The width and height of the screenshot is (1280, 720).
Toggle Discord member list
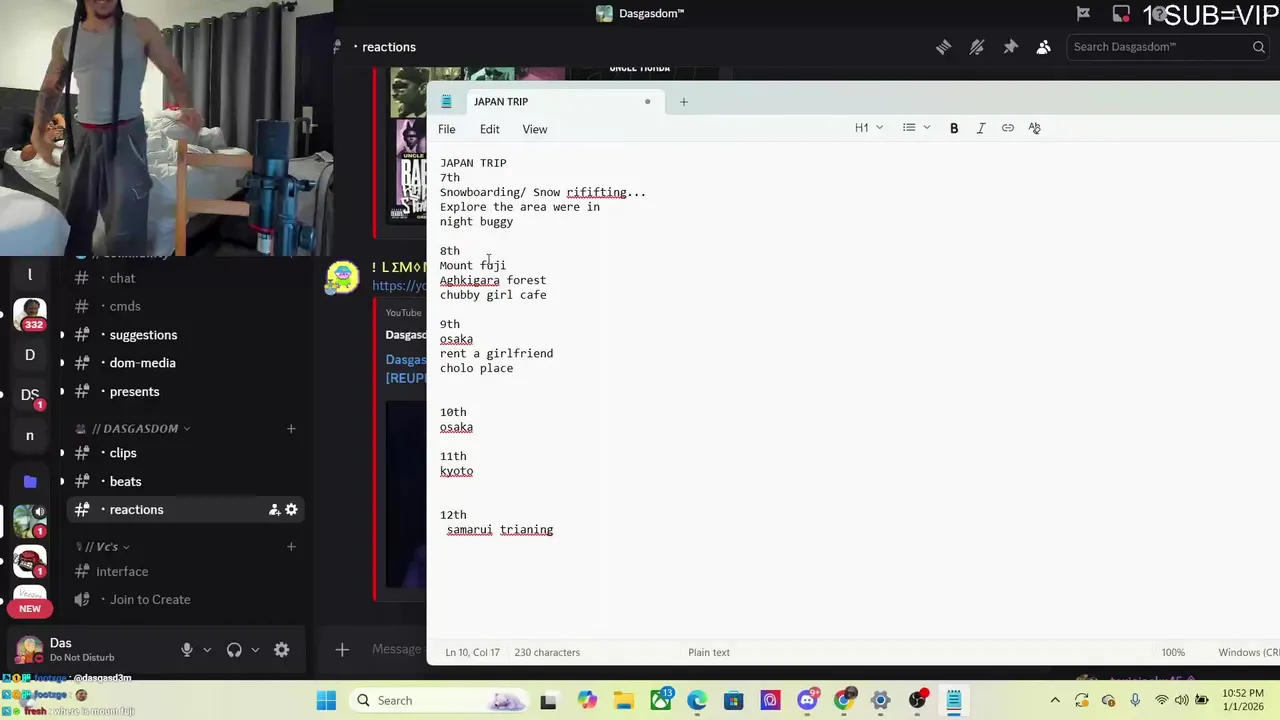pos(1044,47)
